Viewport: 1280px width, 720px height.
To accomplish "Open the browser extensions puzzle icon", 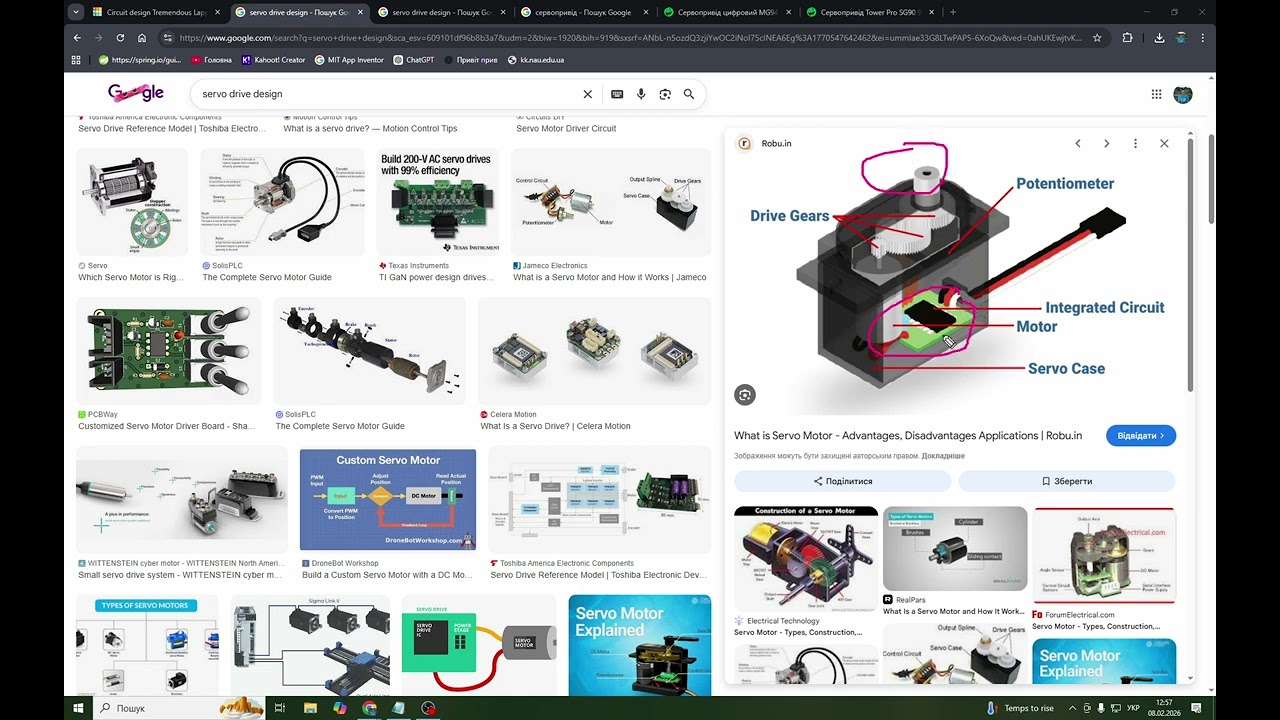I will pos(1128,38).
